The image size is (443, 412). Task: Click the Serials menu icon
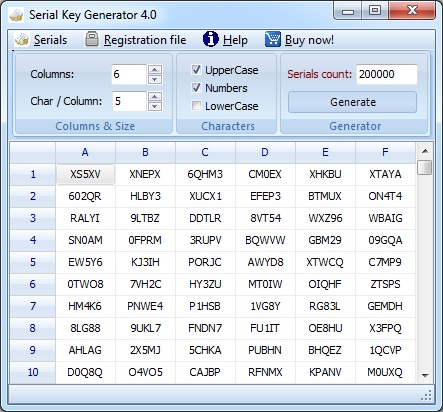click(x=22, y=40)
